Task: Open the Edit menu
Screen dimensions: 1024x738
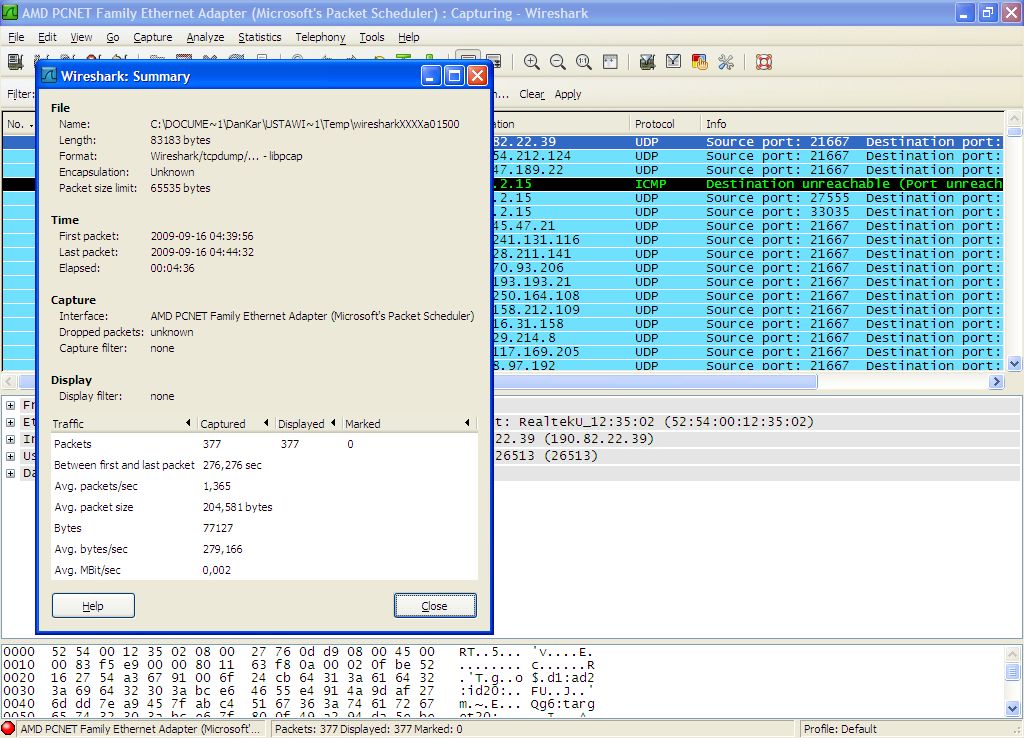Action: point(47,37)
